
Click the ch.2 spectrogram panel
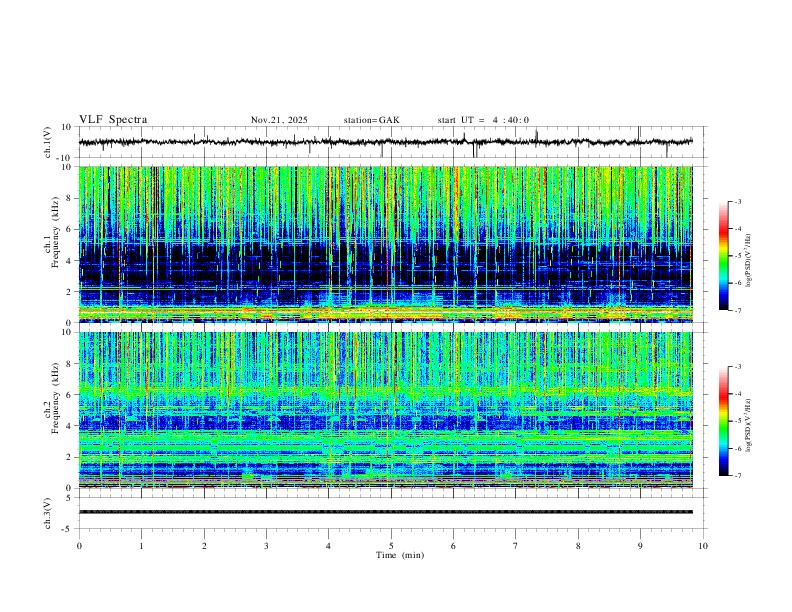386,410
